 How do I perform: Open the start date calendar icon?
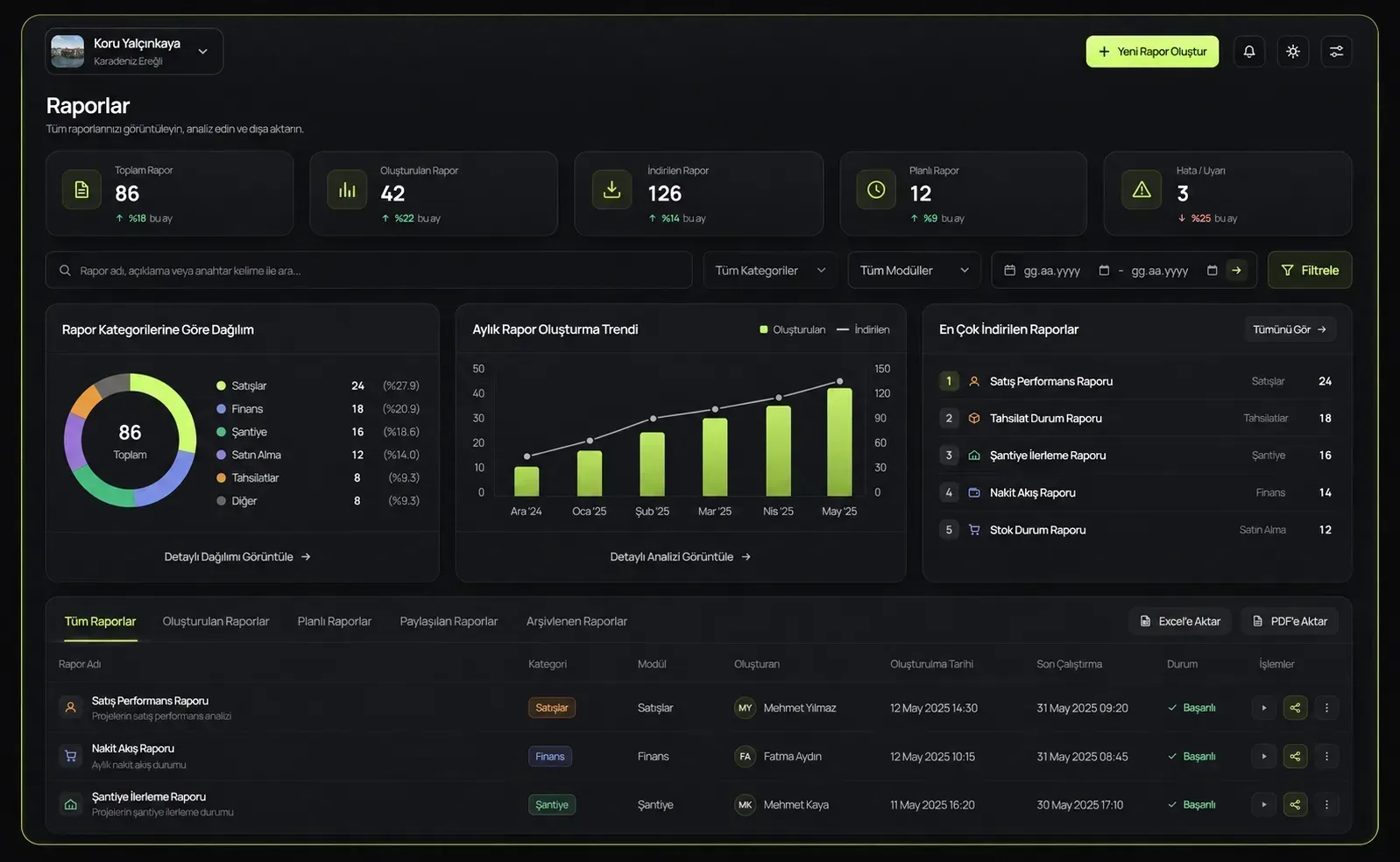(x=1104, y=271)
